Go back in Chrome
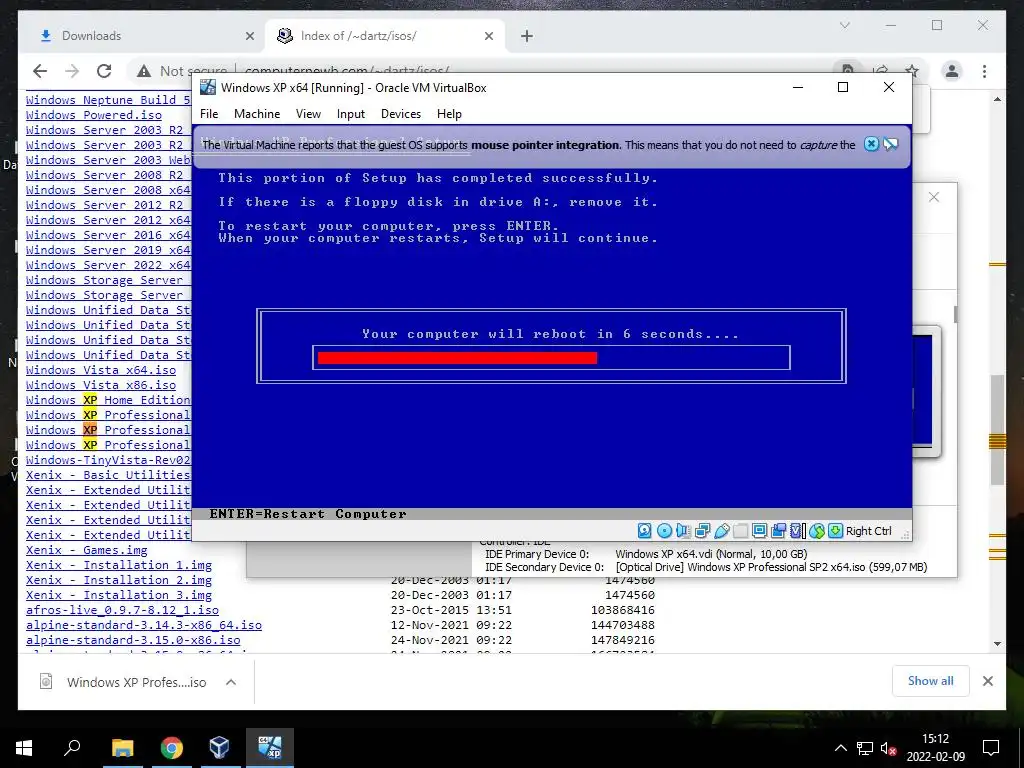This screenshot has width=1024, height=768. pos(40,71)
